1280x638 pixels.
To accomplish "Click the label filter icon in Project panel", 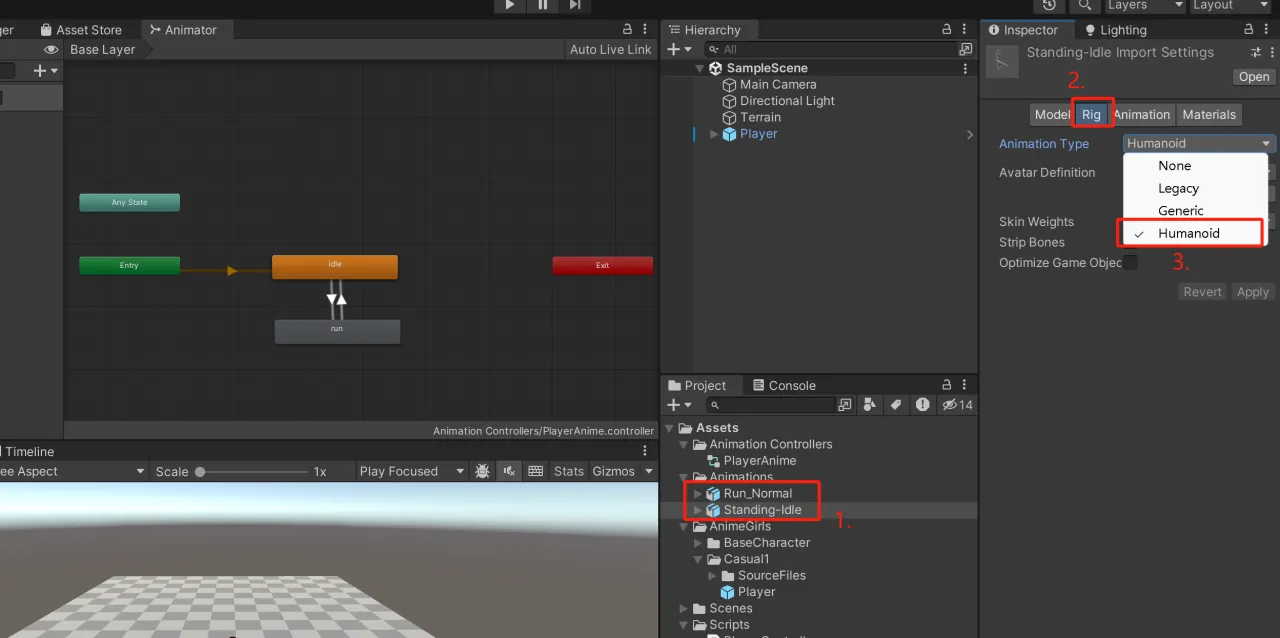I will click(895, 404).
